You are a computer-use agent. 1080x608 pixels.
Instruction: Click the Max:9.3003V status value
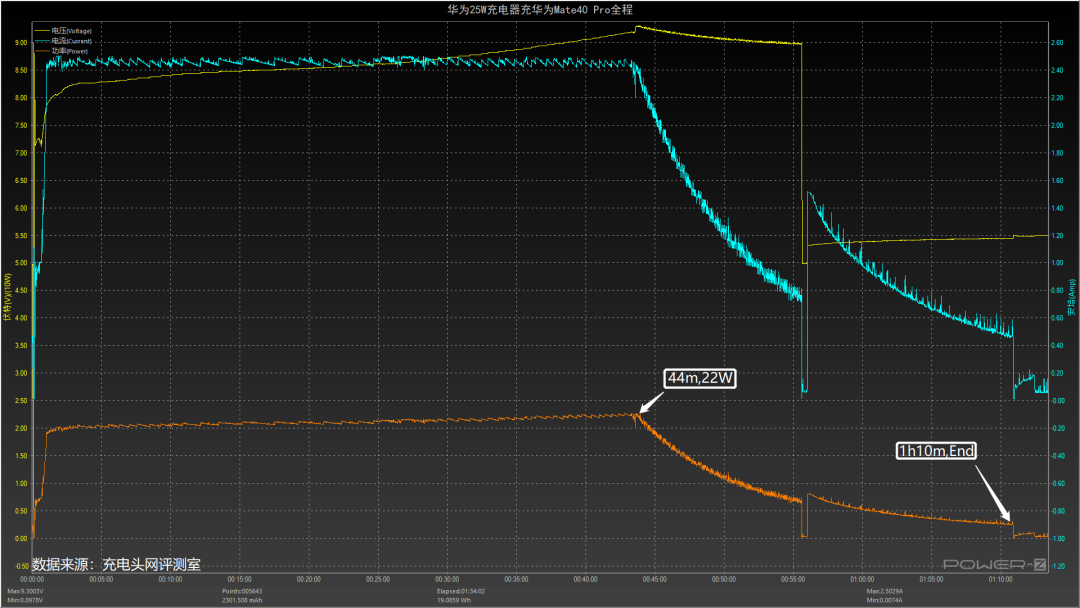[25, 591]
